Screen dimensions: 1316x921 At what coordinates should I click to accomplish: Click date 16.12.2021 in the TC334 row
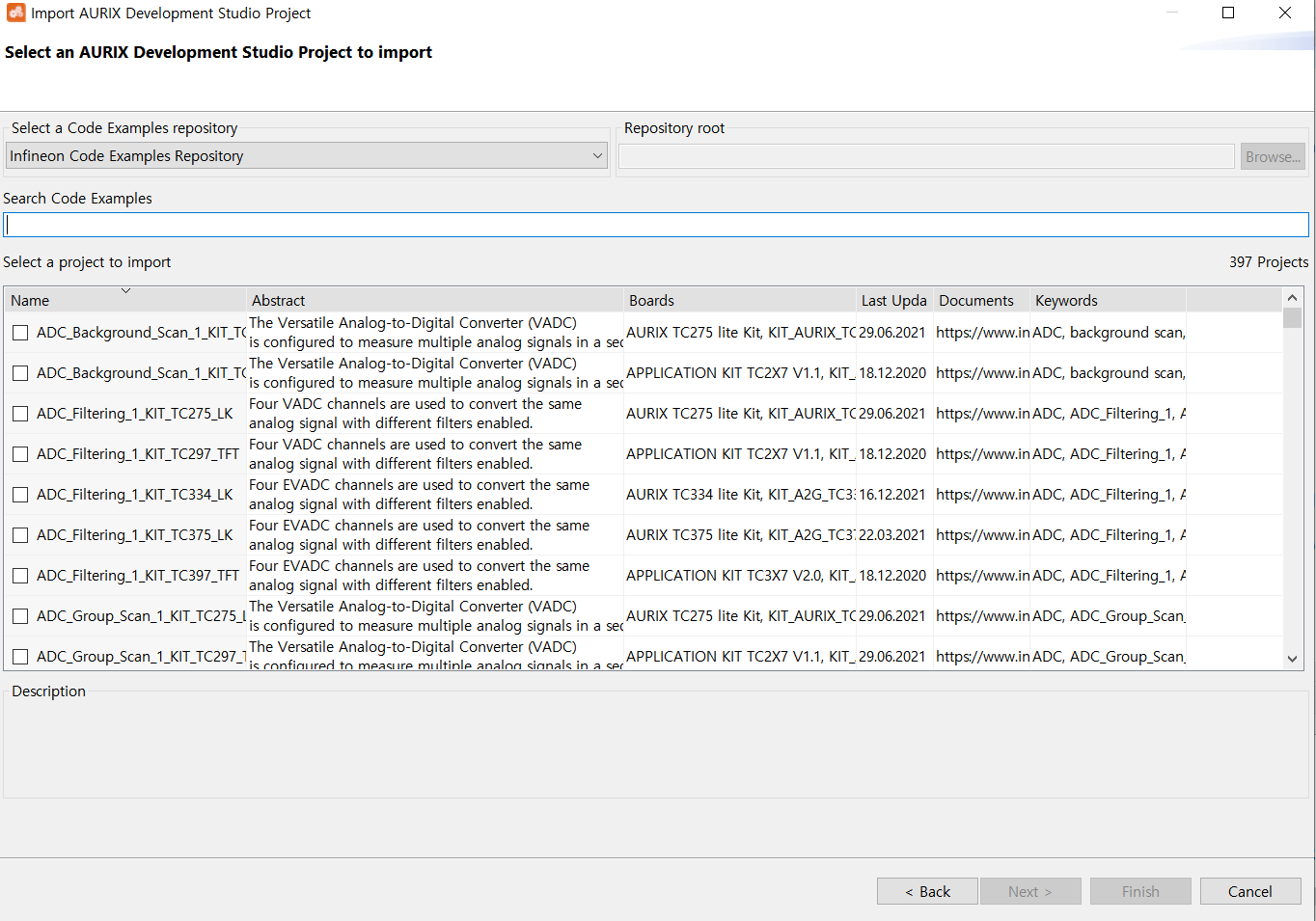892,495
